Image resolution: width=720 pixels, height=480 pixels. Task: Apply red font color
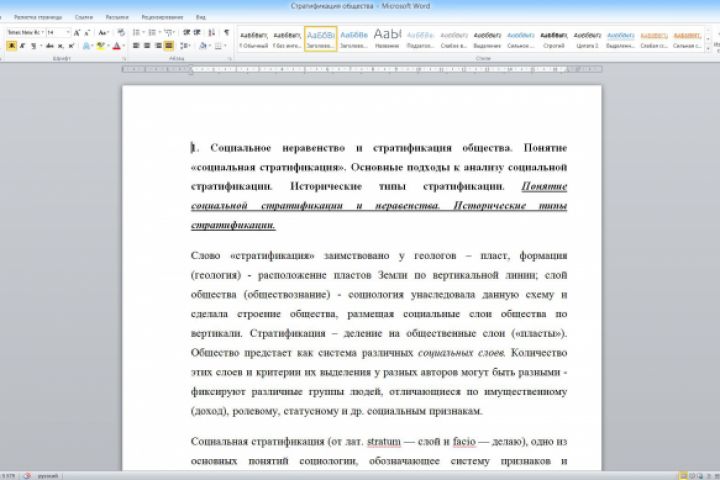click(117, 46)
